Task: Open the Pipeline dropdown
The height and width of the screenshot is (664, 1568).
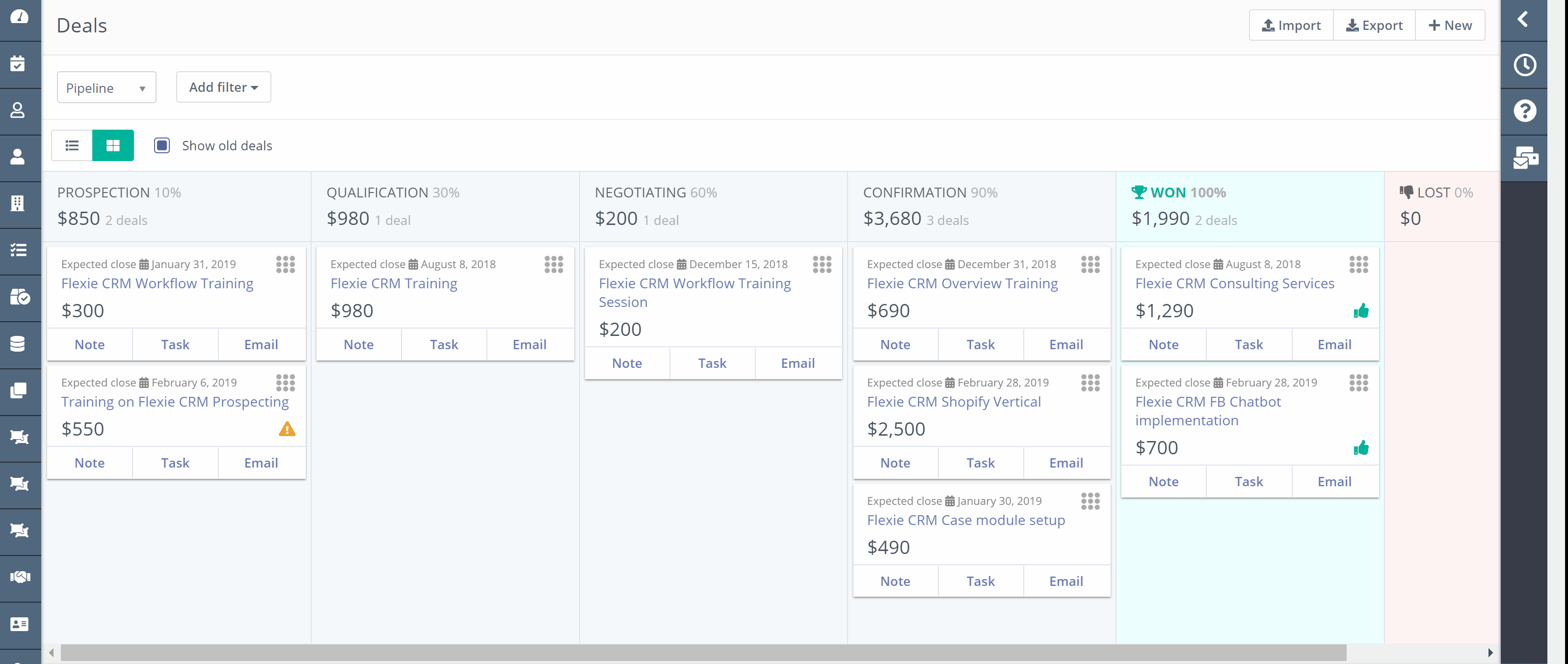Action: tap(106, 88)
